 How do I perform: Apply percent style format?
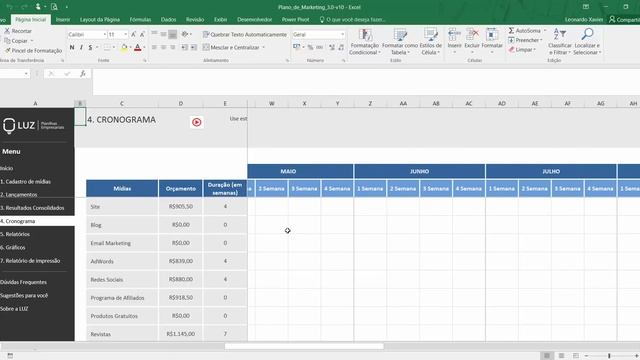[311, 47]
